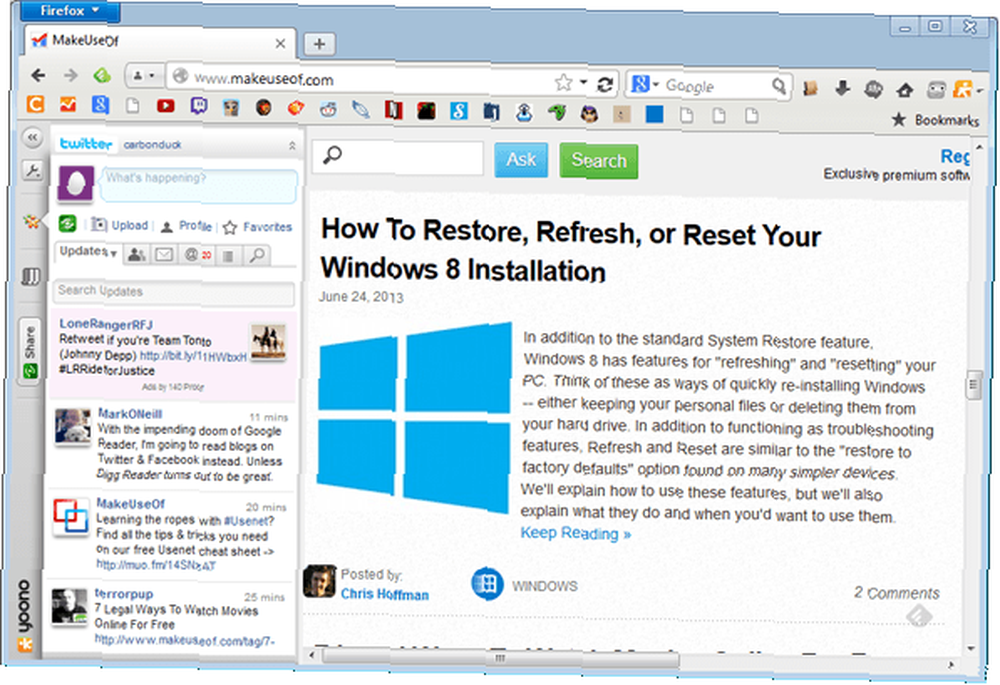Screen dimensions: 1000x685
Task: Click the green Search button
Action: tap(599, 160)
